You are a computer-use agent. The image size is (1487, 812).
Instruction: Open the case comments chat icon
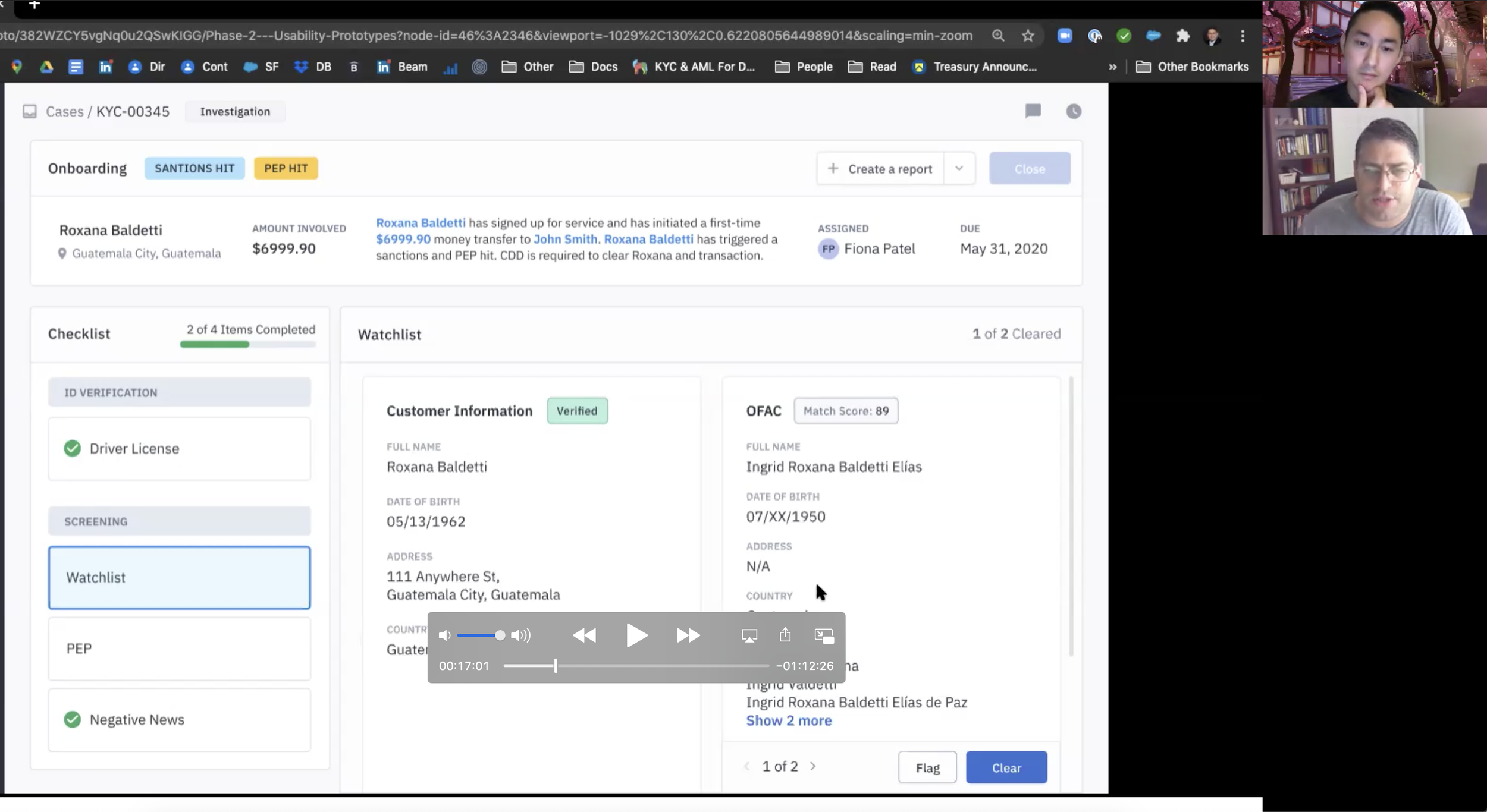[1033, 111]
